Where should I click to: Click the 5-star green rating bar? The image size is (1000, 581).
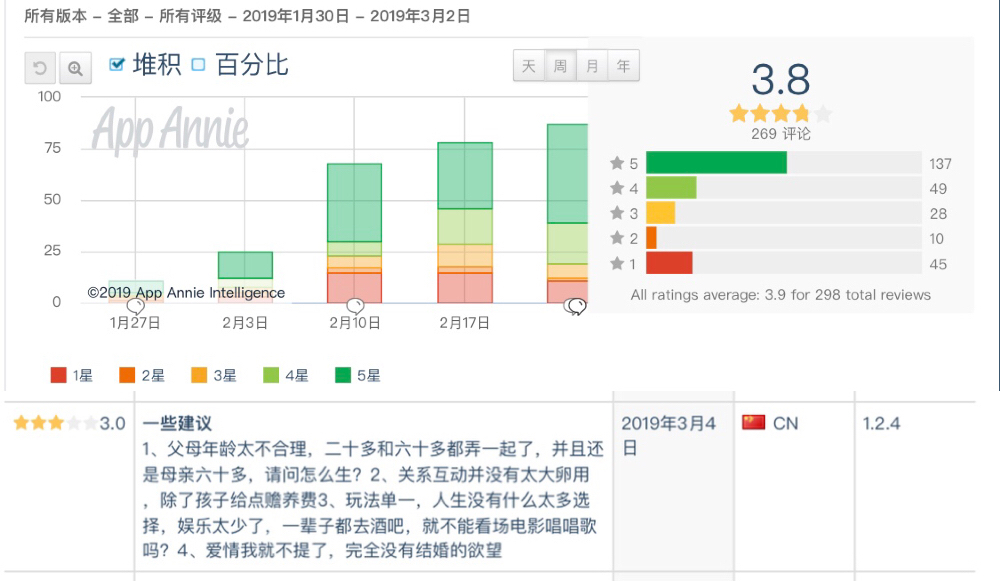pos(716,163)
